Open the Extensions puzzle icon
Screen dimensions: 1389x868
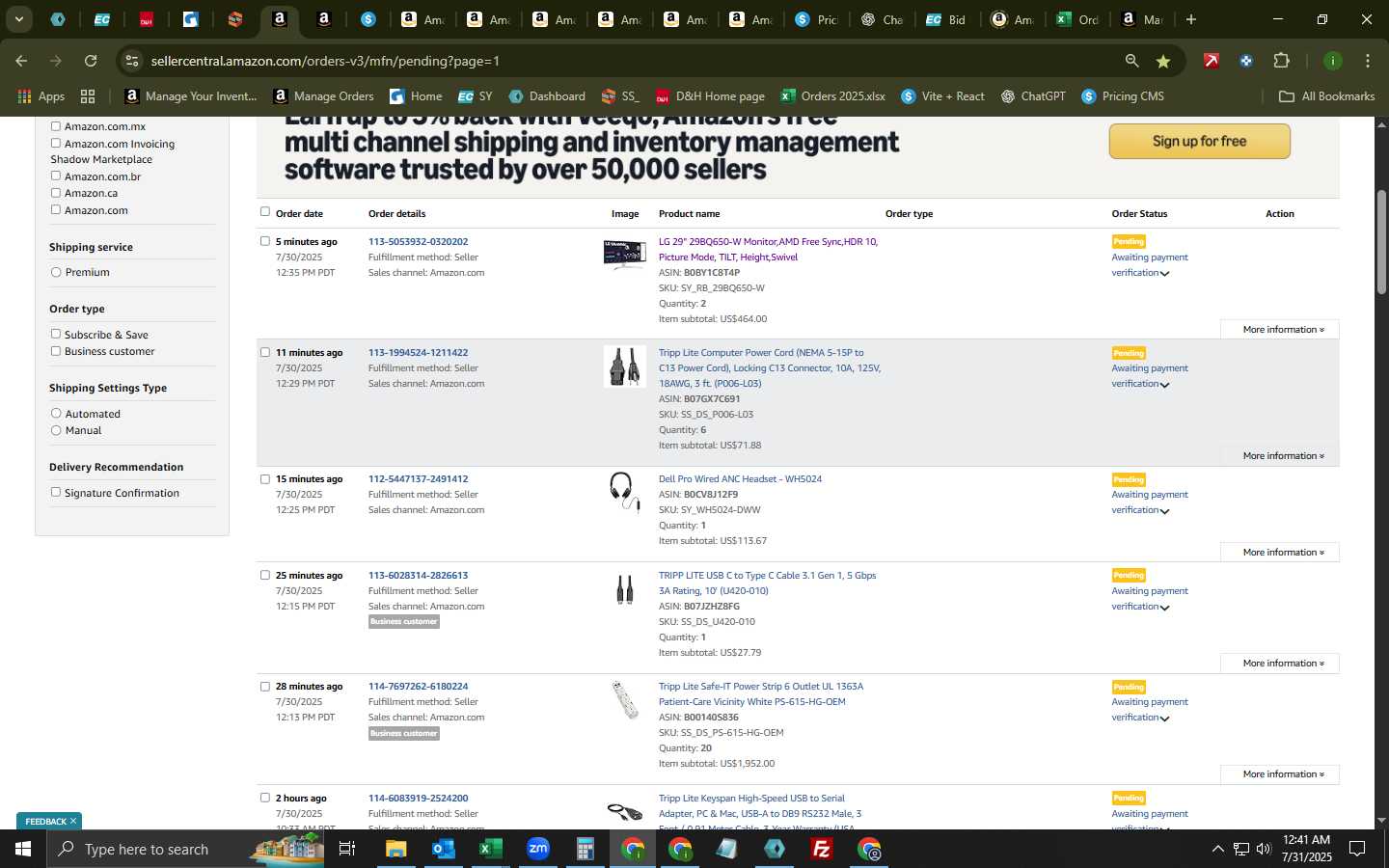[x=1281, y=61]
